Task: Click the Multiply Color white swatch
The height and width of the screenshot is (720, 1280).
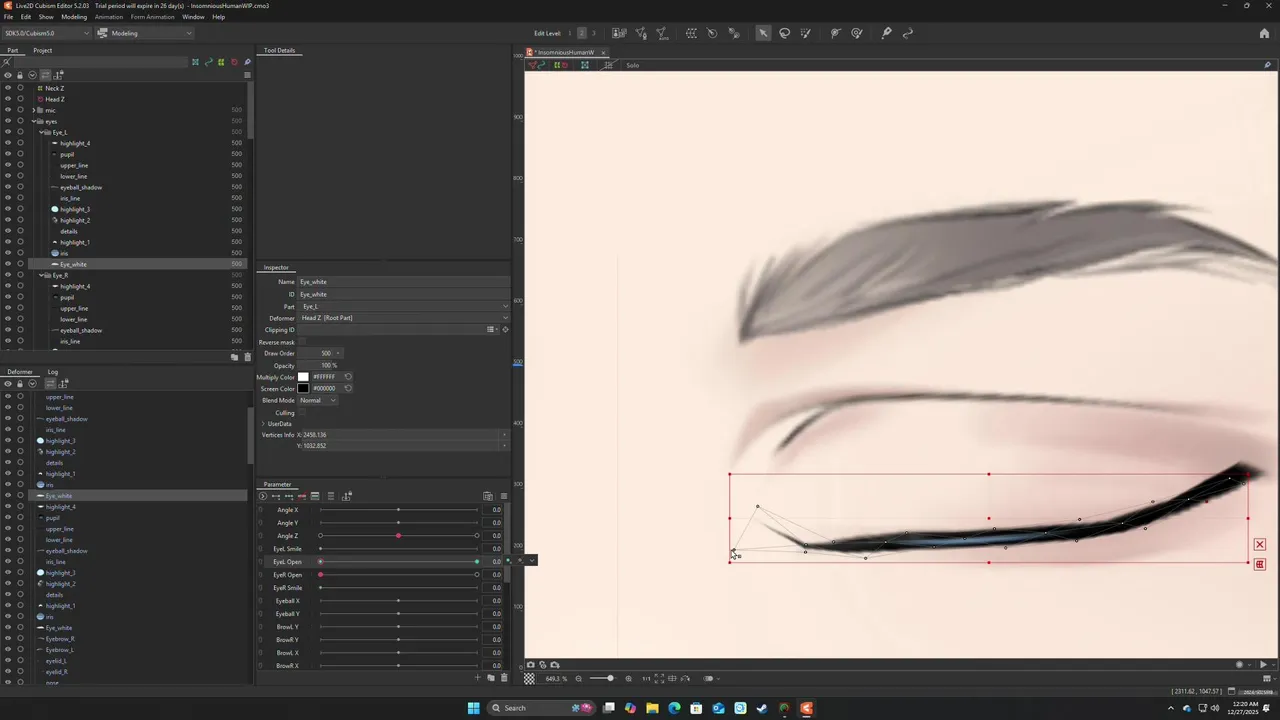Action: tap(303, 377)
